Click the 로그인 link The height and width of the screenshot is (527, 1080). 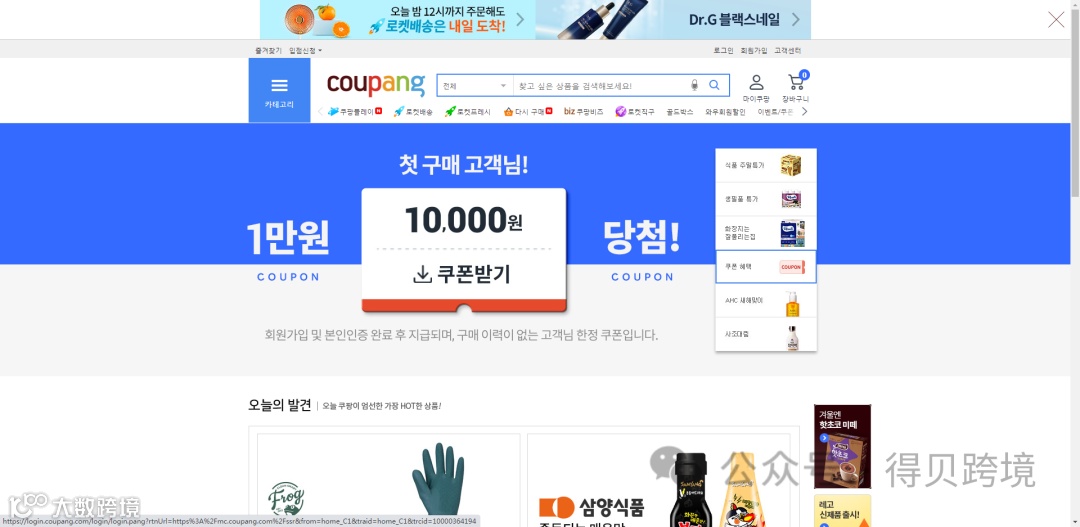723,50
